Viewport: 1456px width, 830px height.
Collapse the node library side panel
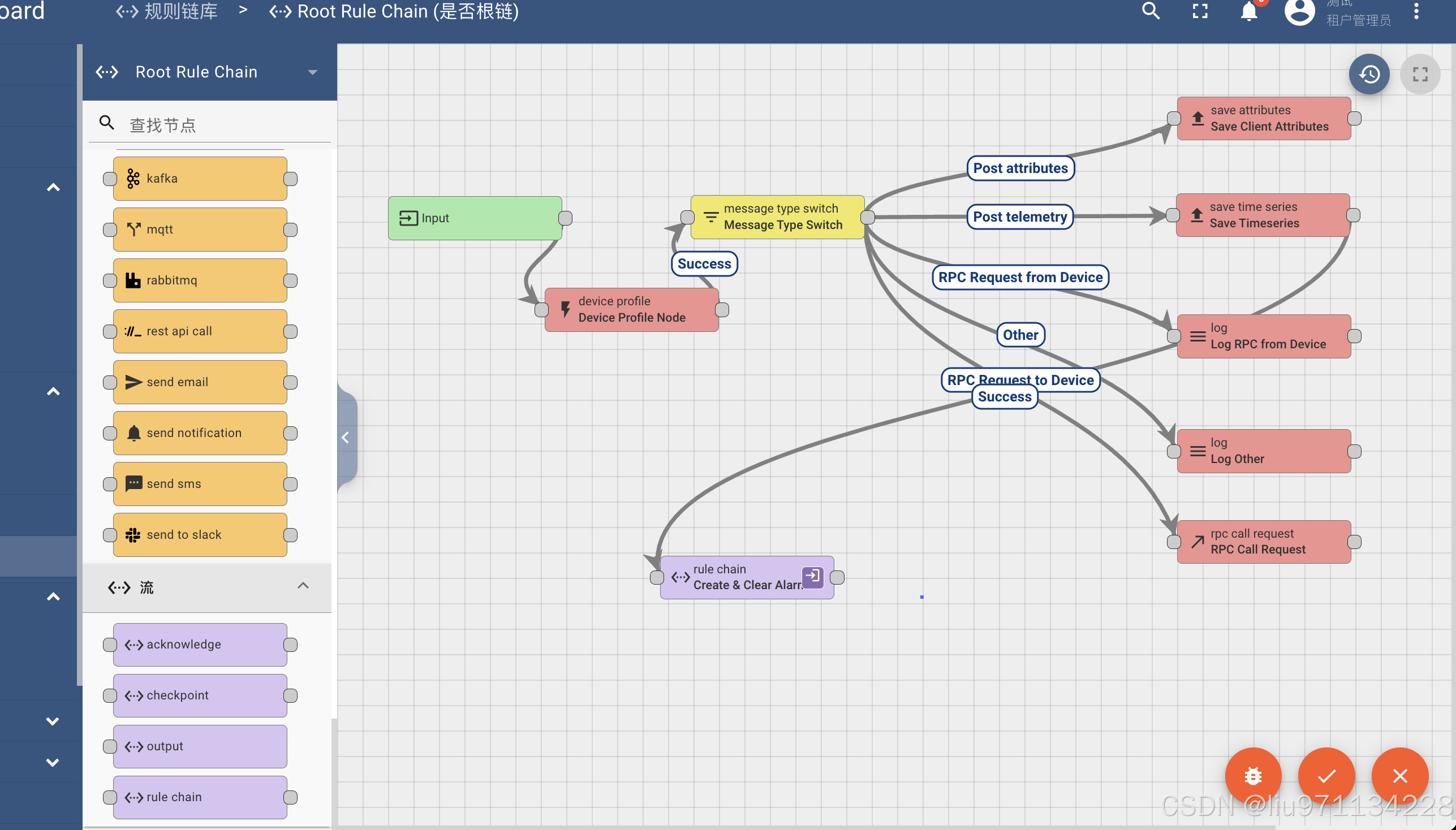point(346,437)
